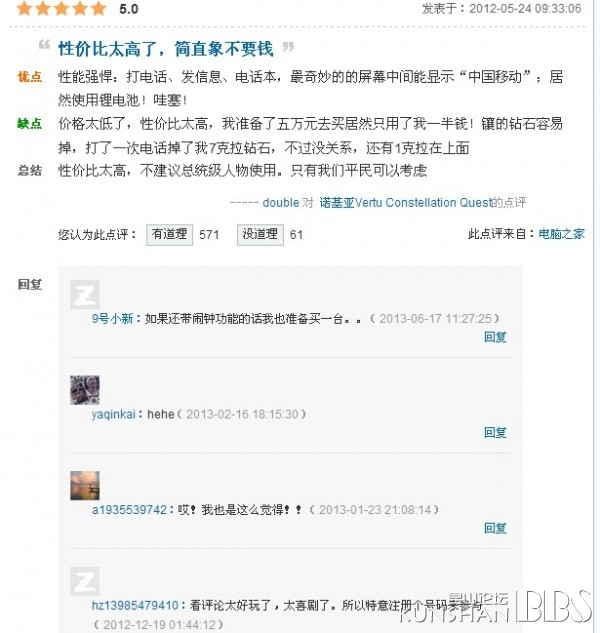Reply to 9号小新's comment

(495, 337)
